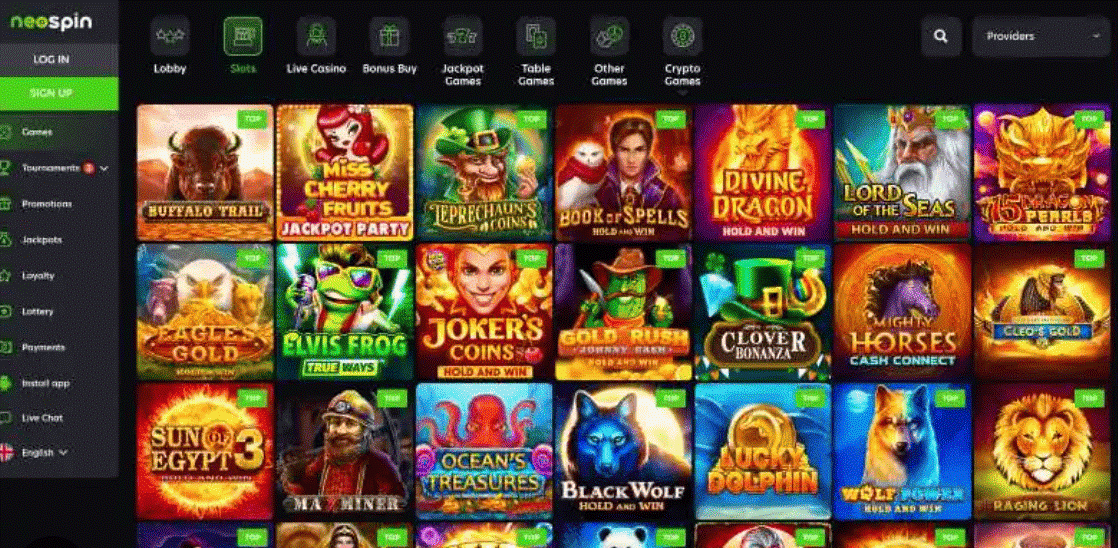Image resolution: width=1118 pixels, height=548 pixels.
Task: Go to Promotions in the sidebar
Action: click(46, 204)
